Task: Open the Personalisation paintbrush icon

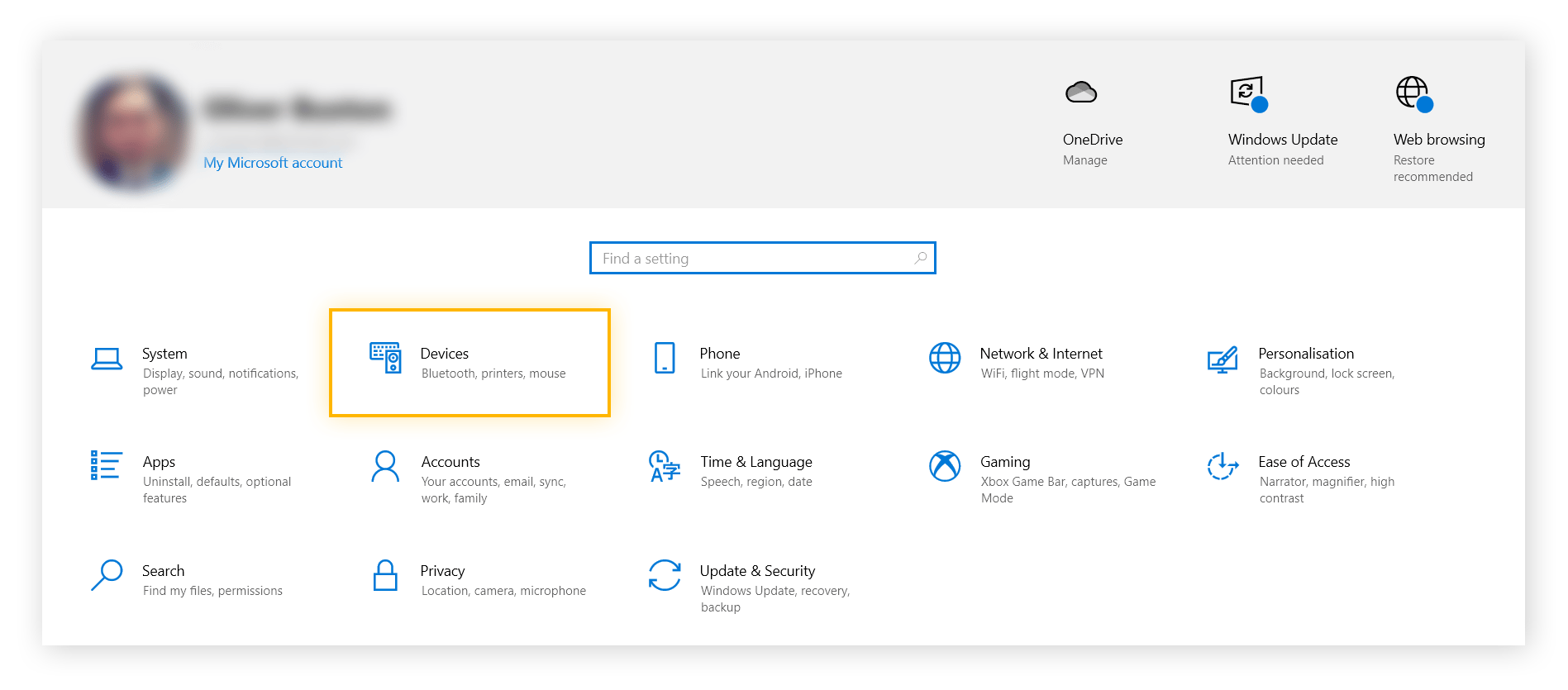Action: click(1222, 359)
